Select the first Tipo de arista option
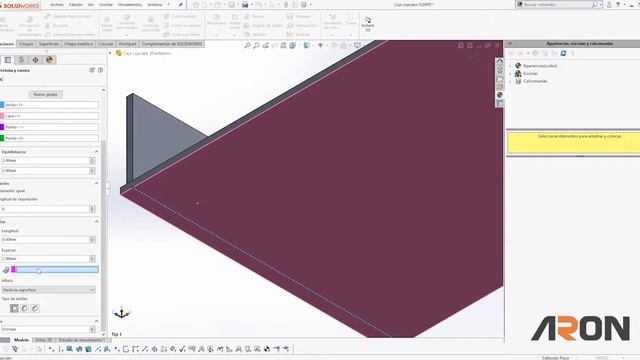The height and width of the screenshot is (360, 640). pos(14,308)
